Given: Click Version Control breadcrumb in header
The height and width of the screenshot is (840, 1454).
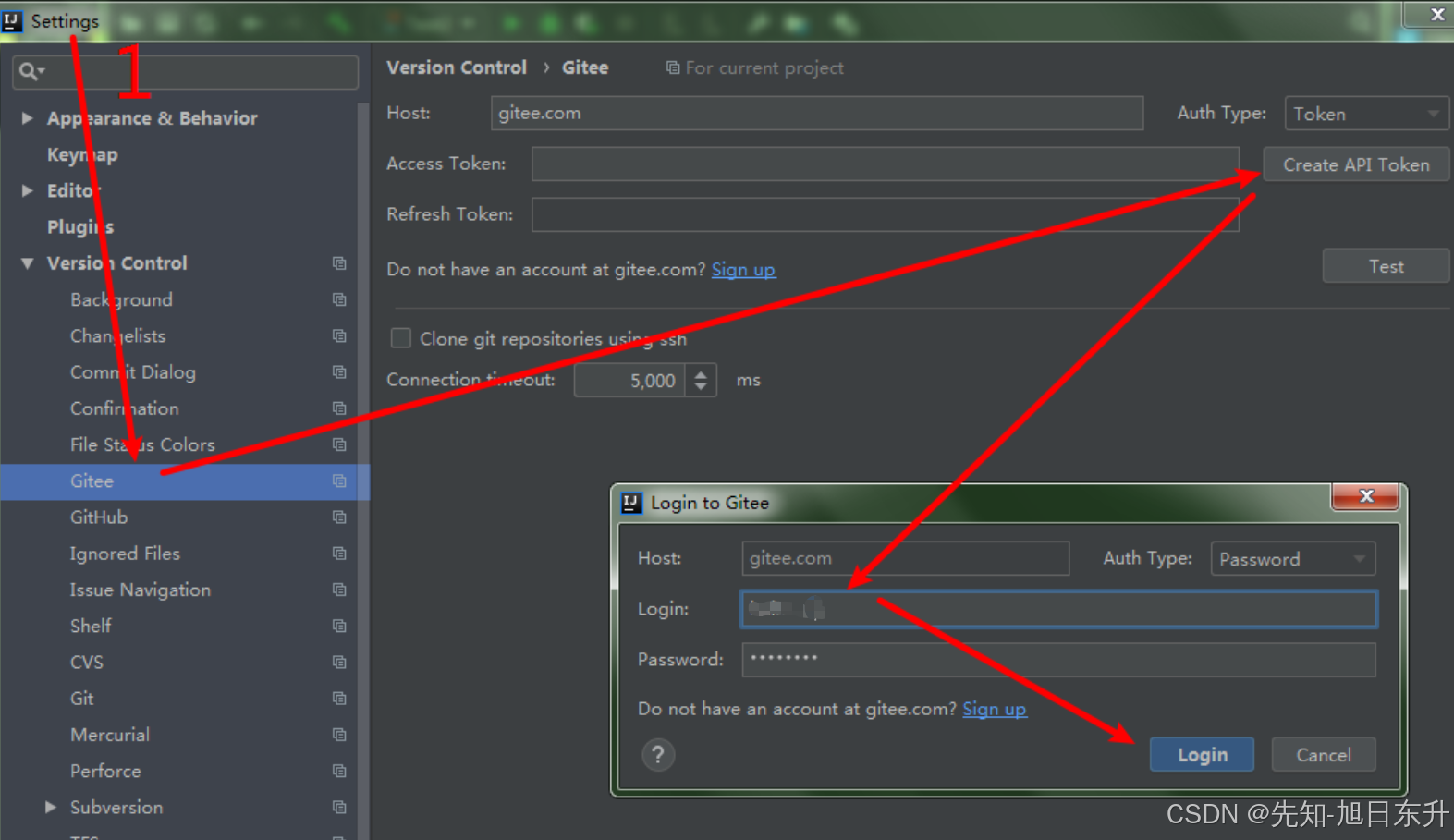Looking at the screenshot, I should (x=457, y=67).
